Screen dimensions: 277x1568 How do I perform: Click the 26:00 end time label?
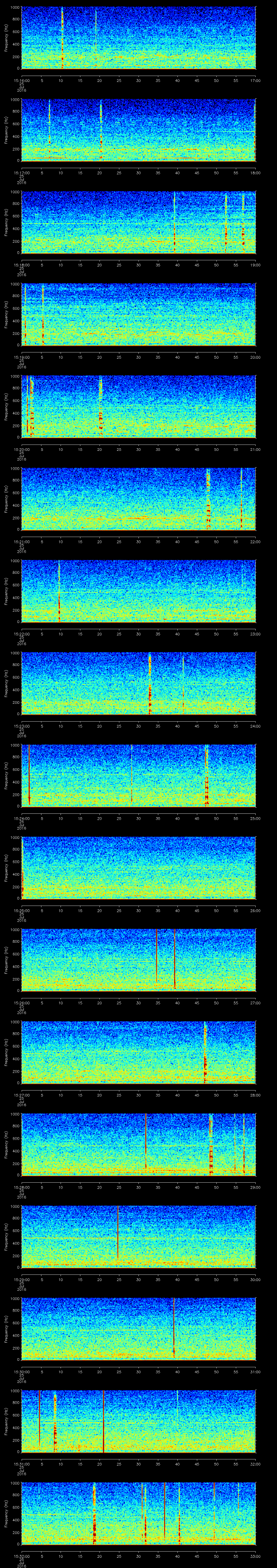pos(255,910)
